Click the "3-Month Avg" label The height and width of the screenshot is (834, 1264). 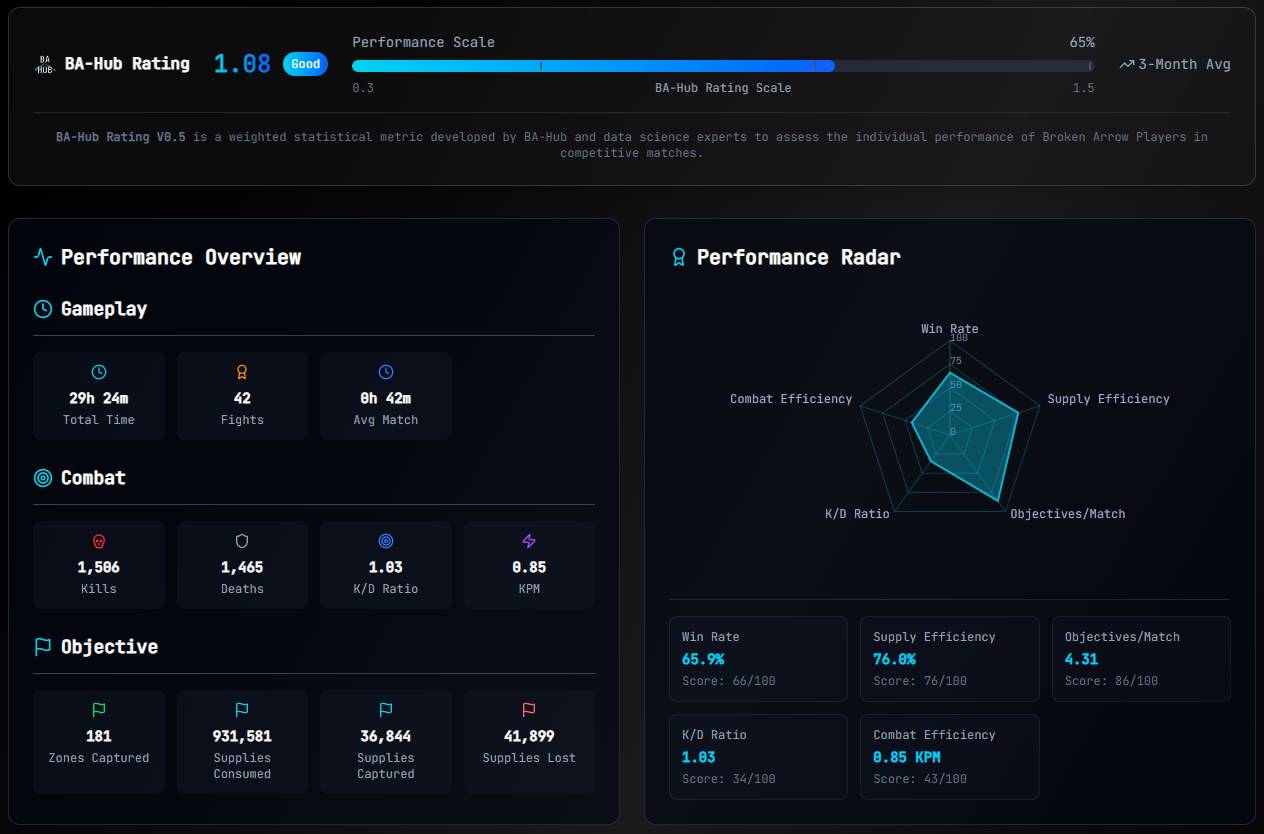pos(1184,64)
